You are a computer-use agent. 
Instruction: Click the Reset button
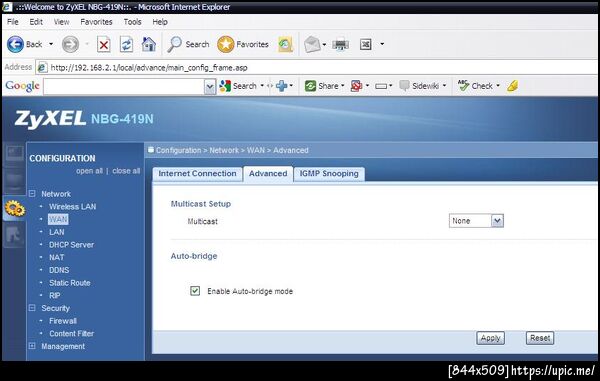coord(540,338)
